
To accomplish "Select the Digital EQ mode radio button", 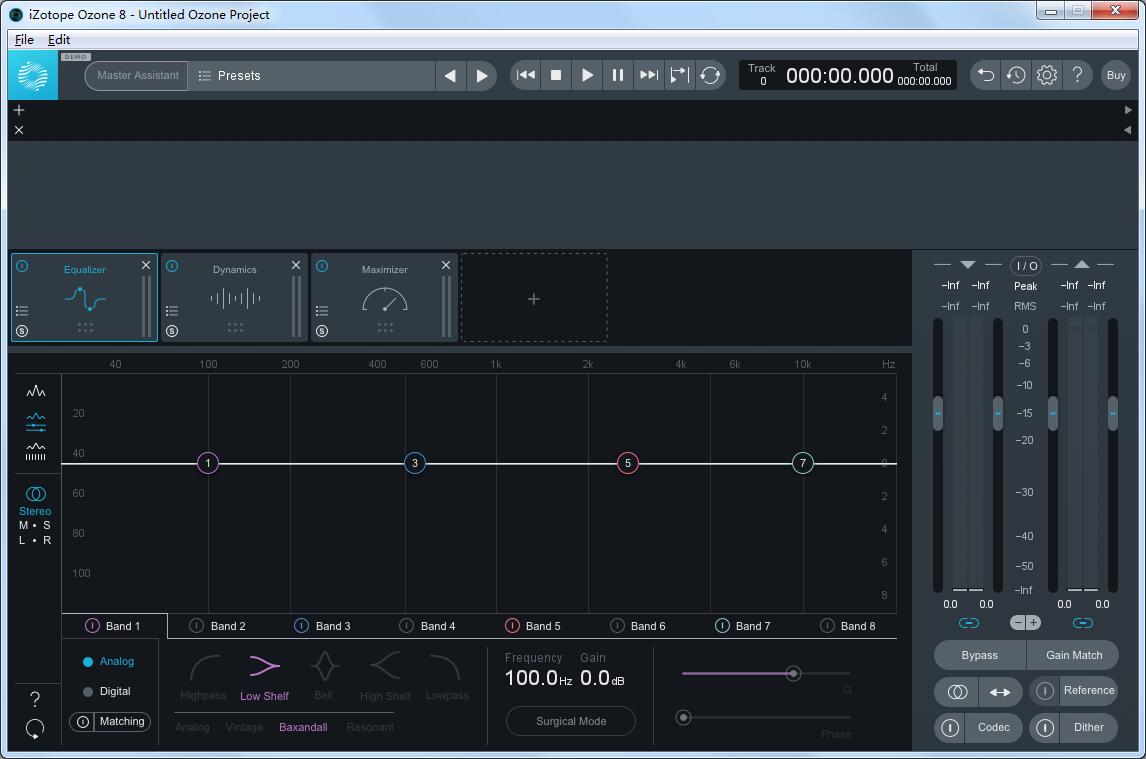I will 88,692.
